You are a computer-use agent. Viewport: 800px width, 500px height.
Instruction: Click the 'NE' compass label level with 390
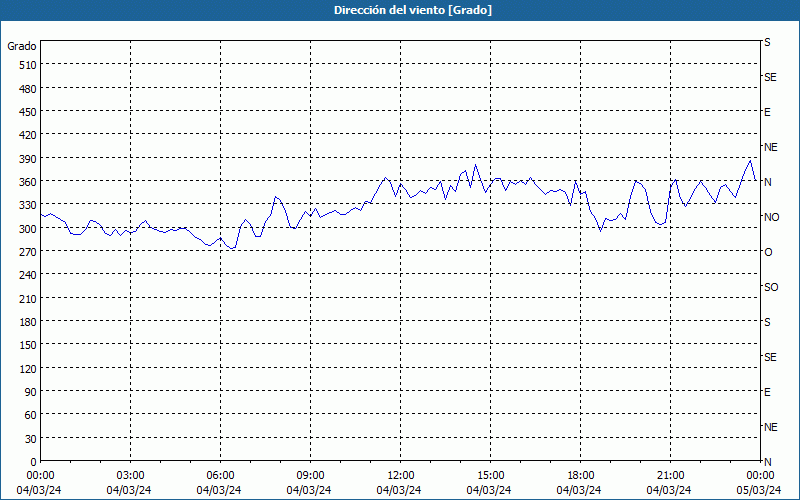click(x=770, y=147)
